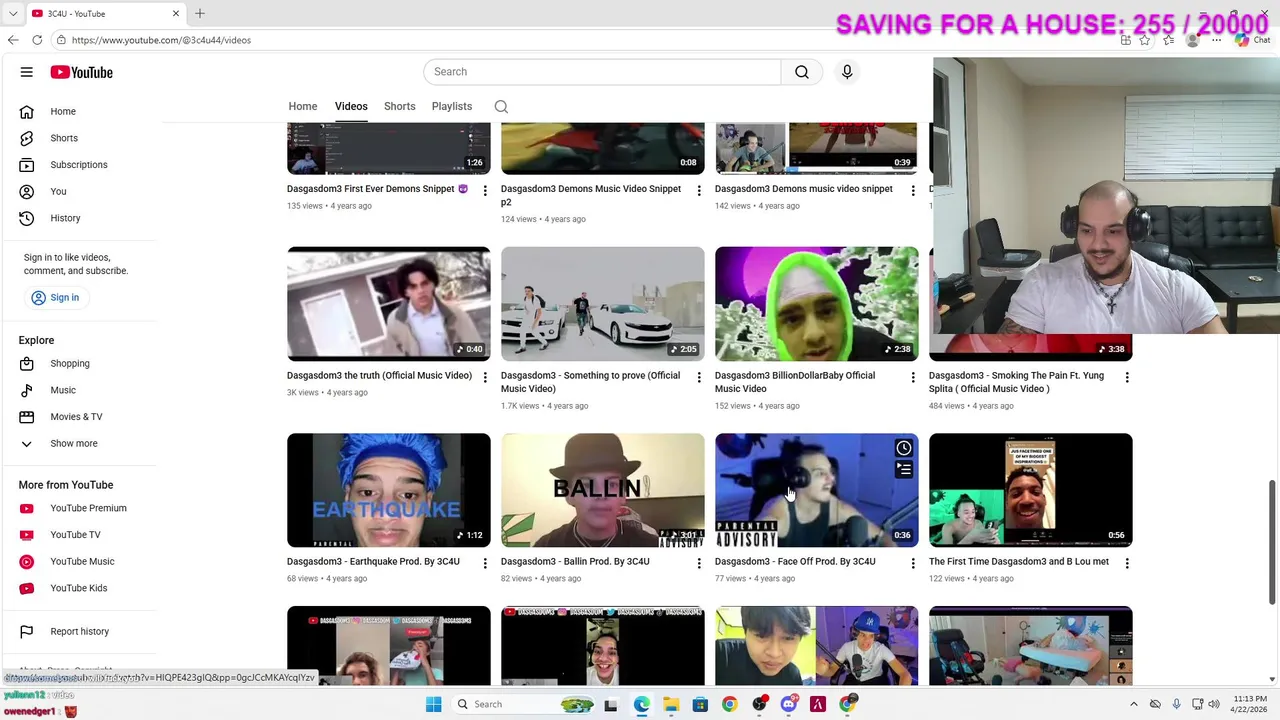
Task: Open File Explorer from the taskbar
Action: (x=671, y=704)
